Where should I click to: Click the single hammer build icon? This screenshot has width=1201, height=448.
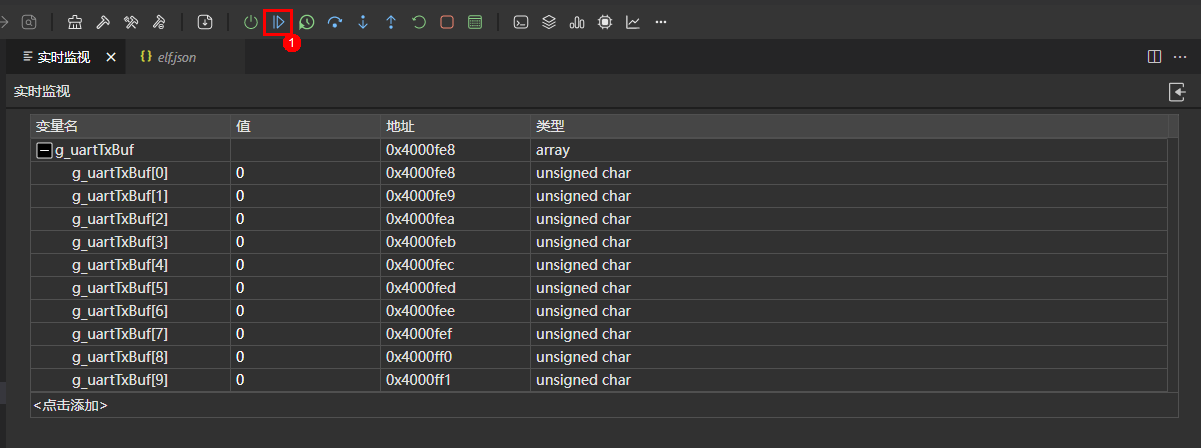103,22
